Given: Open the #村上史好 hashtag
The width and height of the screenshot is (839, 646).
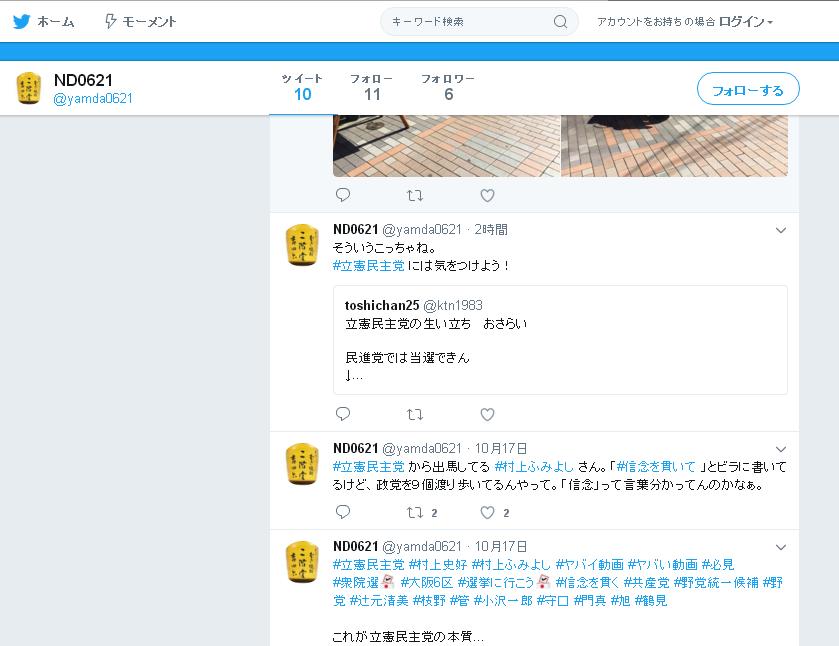Looking at the screenshot, I should [438, 565].
